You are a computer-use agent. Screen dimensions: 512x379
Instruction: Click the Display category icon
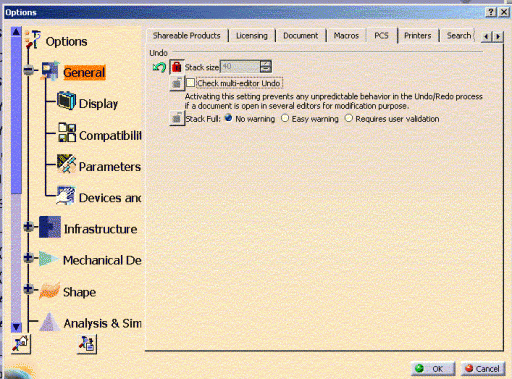pos(67,100)
